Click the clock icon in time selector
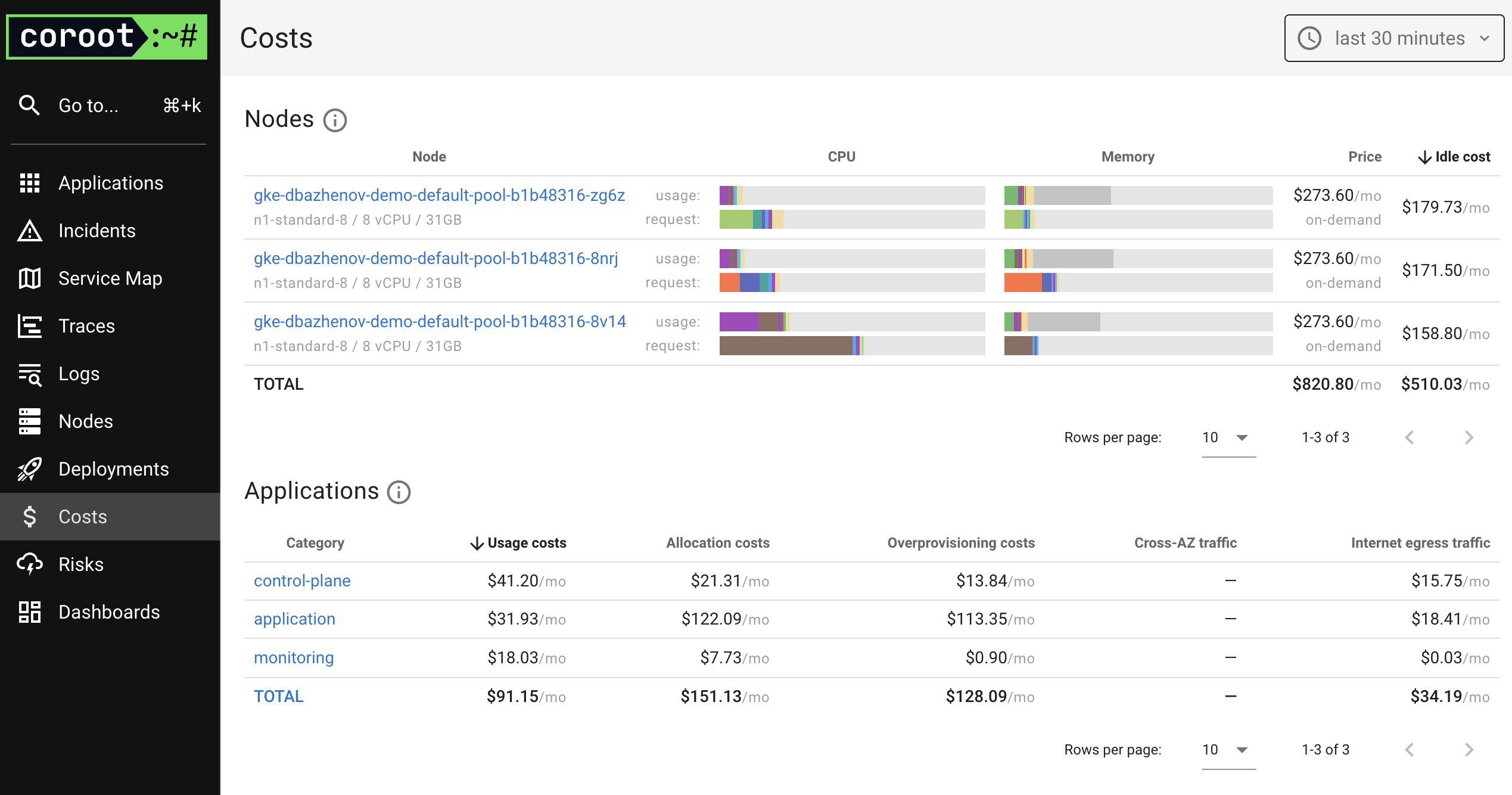The image size is (1512, 795). tap(1309, 38)
